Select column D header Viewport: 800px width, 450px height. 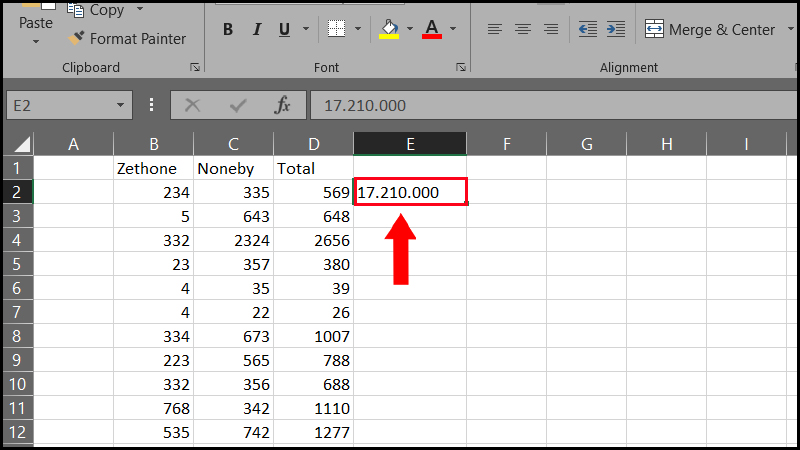pos(314,144)
